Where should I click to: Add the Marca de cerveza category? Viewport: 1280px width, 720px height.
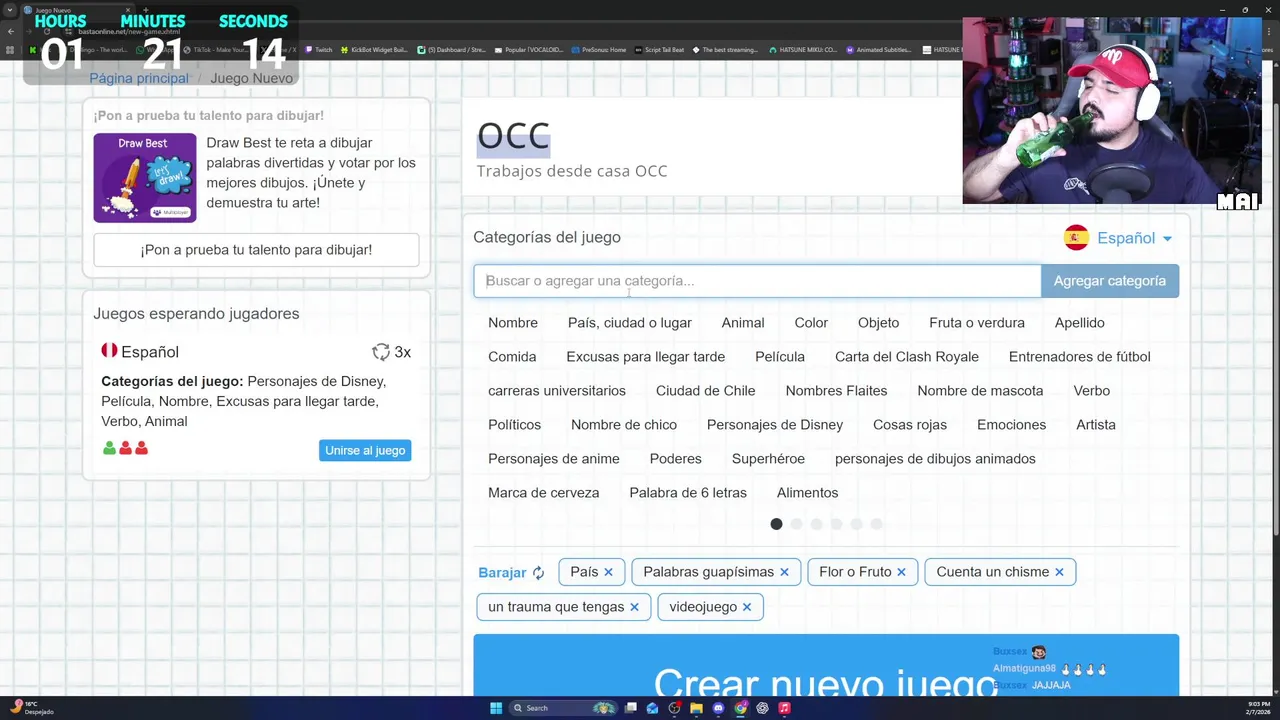click(x=544, y=493)
